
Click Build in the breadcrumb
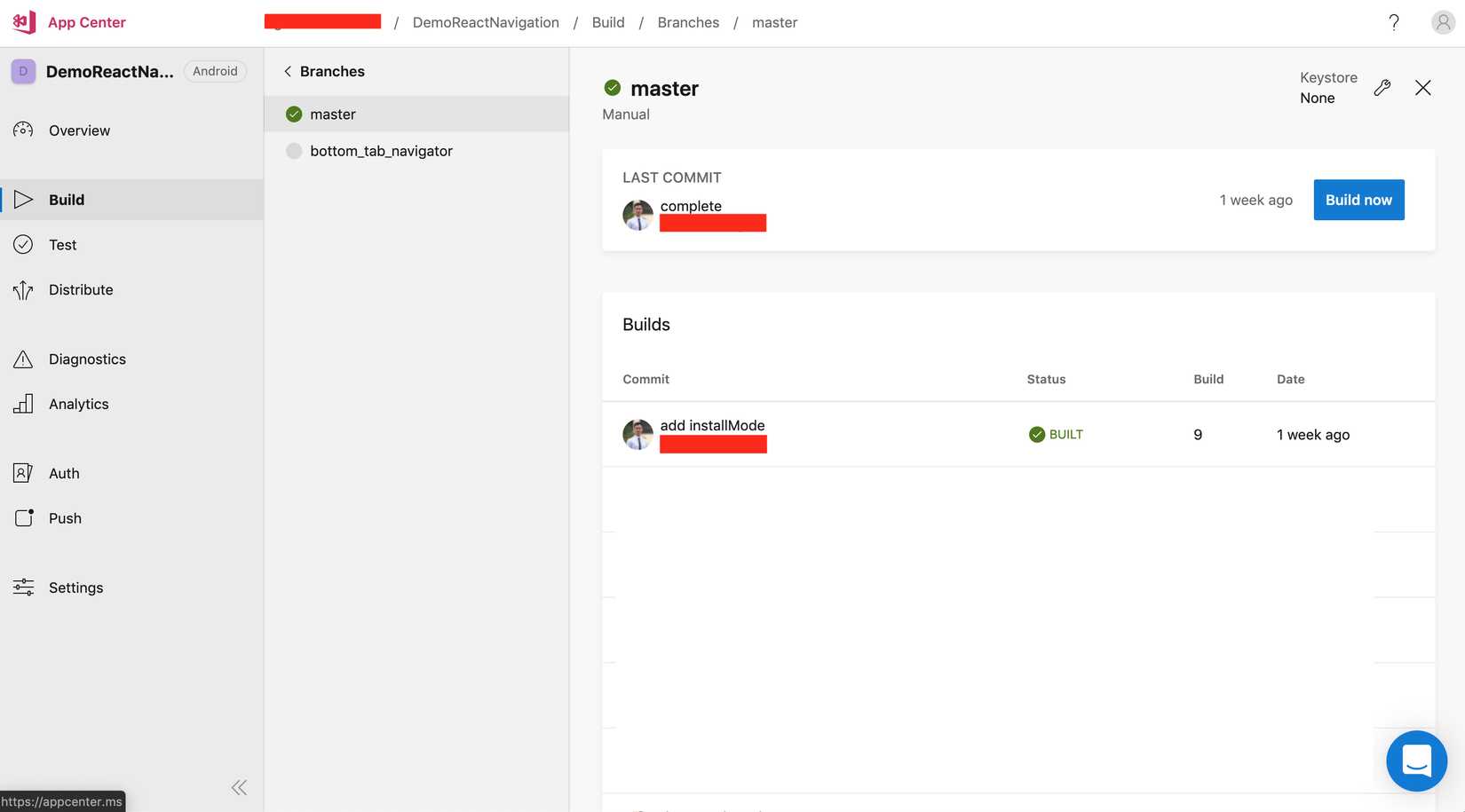(608, 22)
